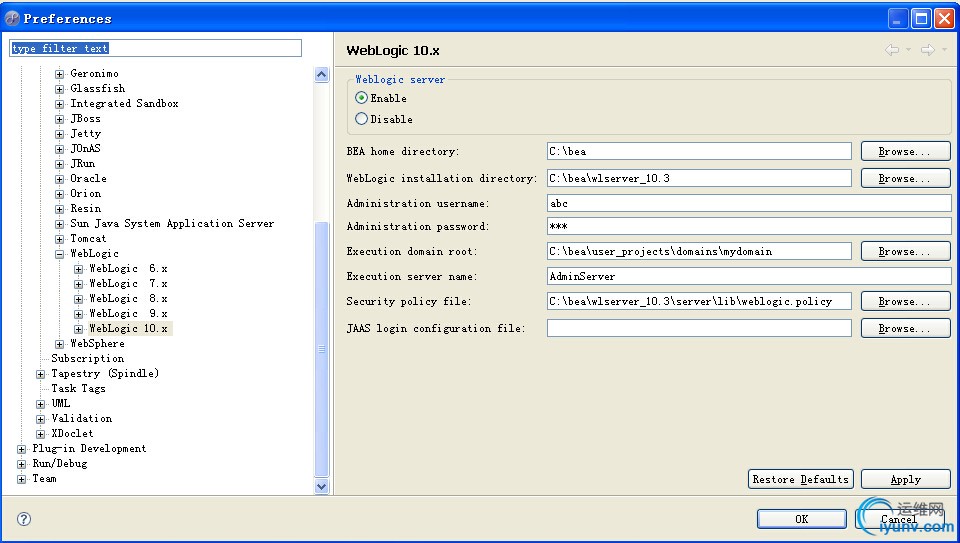
Task: Open the help question mark icon
Action: pyautogui.click(x=24, y=519)
